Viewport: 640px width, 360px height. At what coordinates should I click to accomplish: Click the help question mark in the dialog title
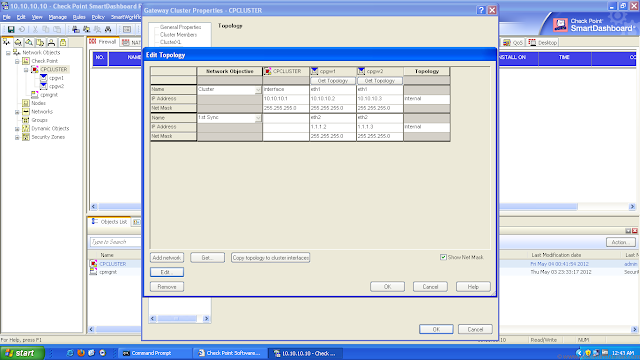pos(481,10)
